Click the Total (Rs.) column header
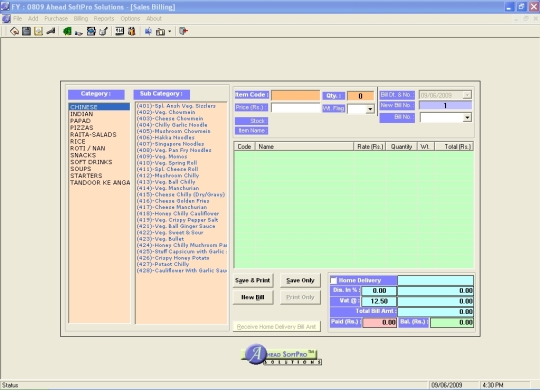This screenshot has width=540, height=390. pyautogui.click(x=454, y=146)
